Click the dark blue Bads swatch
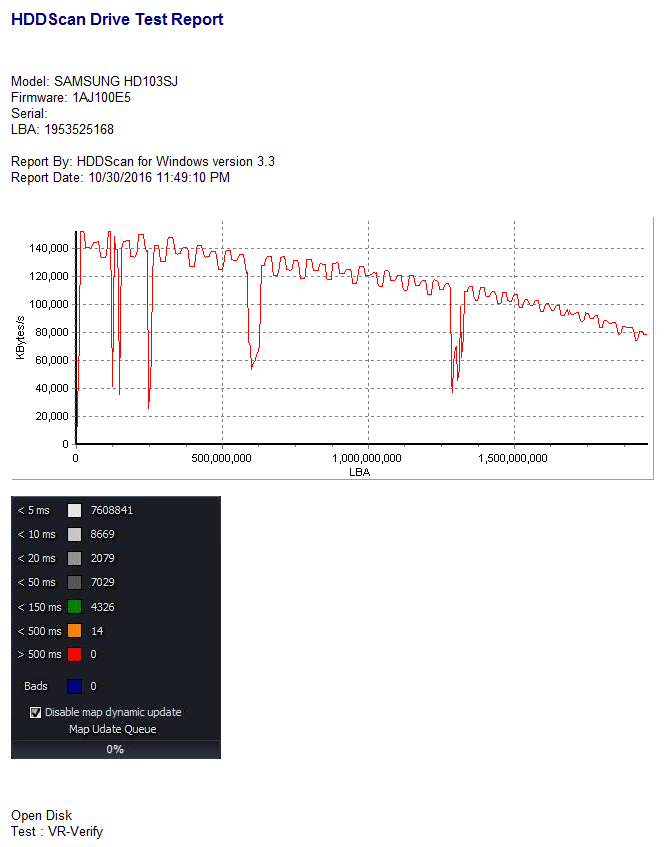The width and height of the screenshot is (665, 847). pyautogui.click(x=75, y=686)
